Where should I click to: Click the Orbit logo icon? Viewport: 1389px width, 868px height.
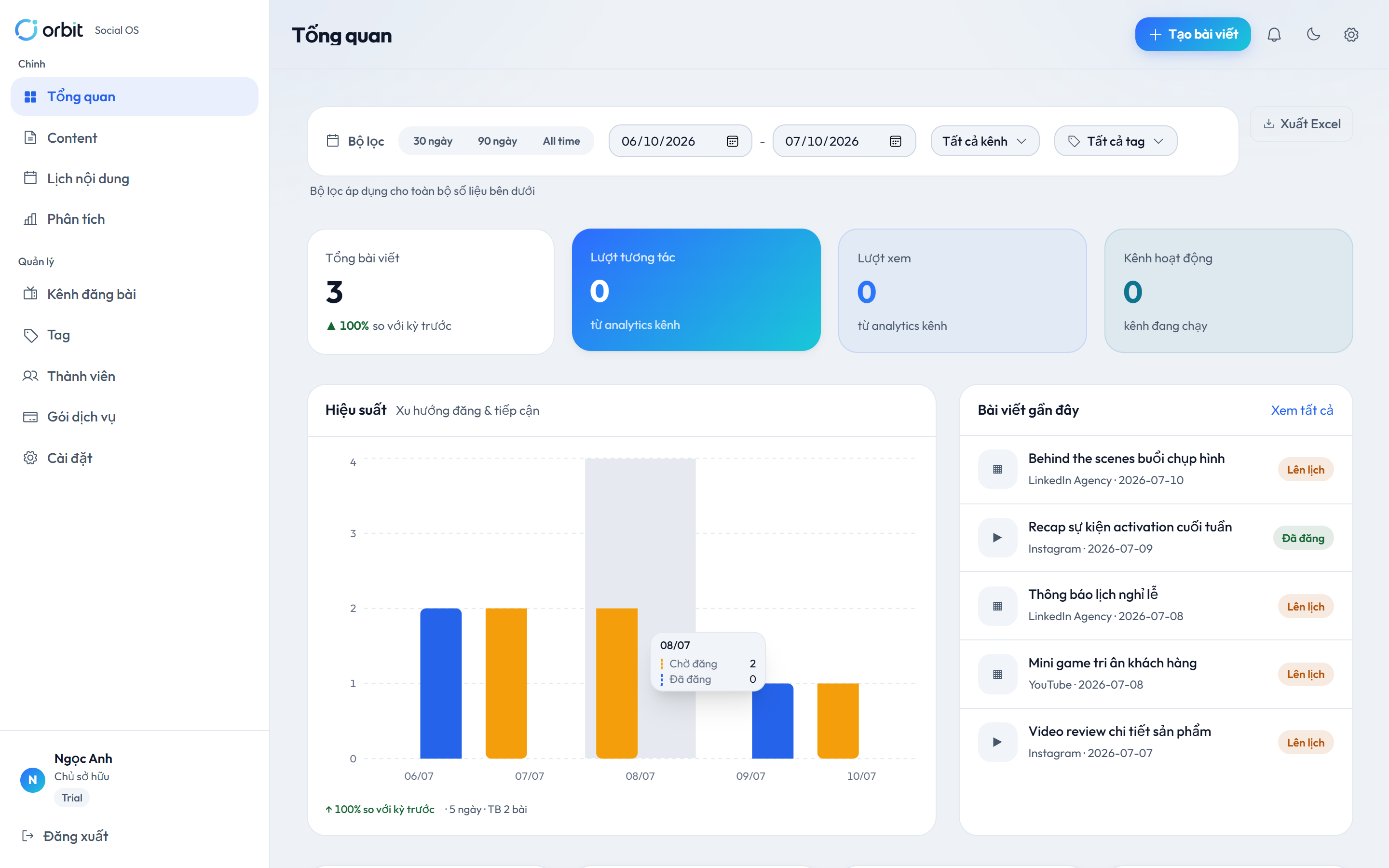point(26,30)
